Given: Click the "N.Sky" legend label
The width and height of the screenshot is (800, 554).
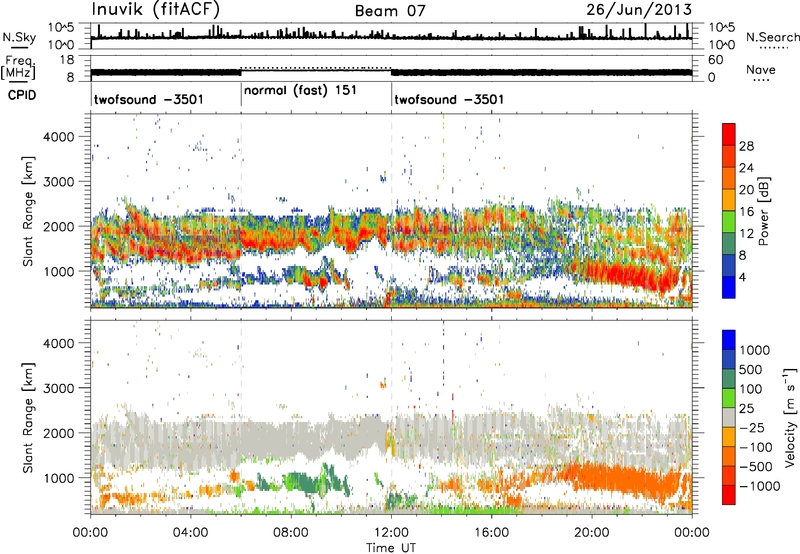Looking at the screenshot, I should pos(19,37).
